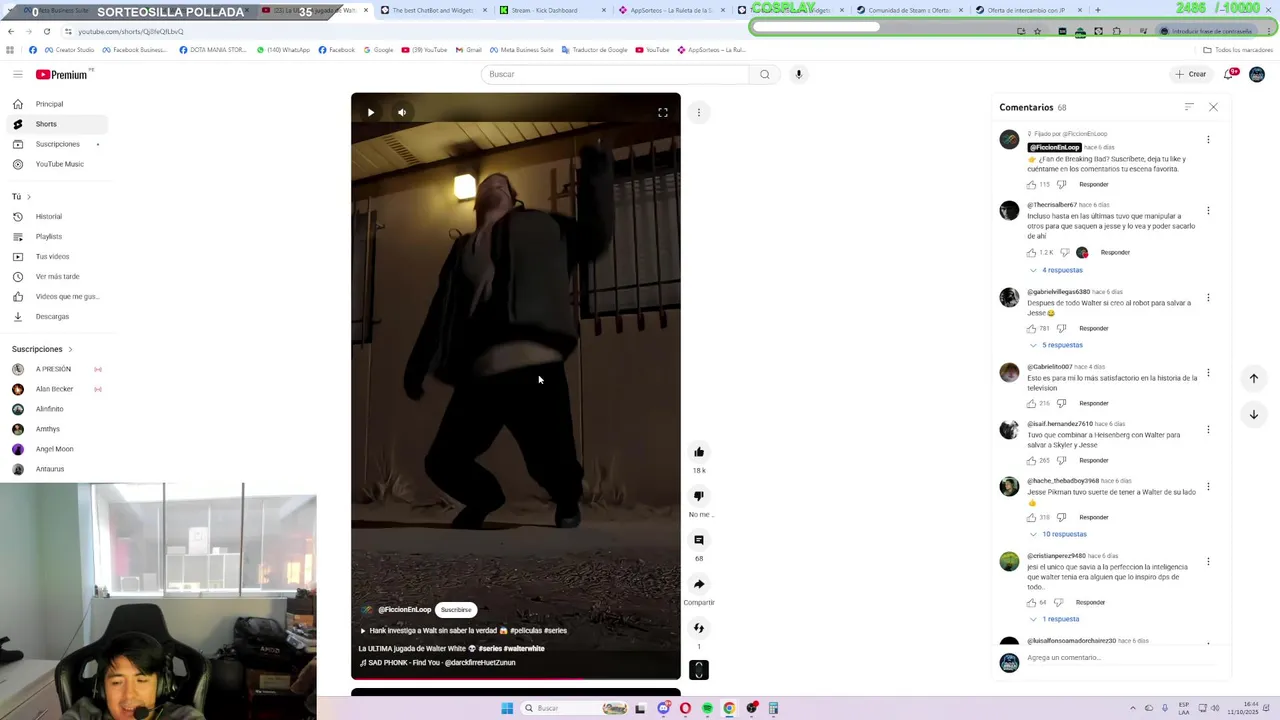This screenshot has width=1280, height=720.
Task: Click the search magnifier button
Action: pyautogui.click(x=765, y=74)
